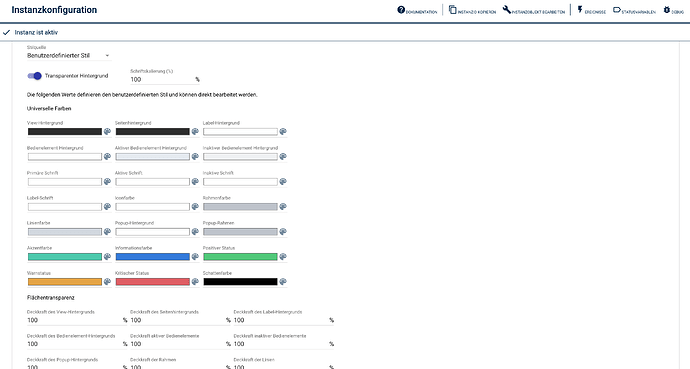Click the white Label-Hintergrund swatch
The height and width of the screenshot is (369, 690).
240,132
